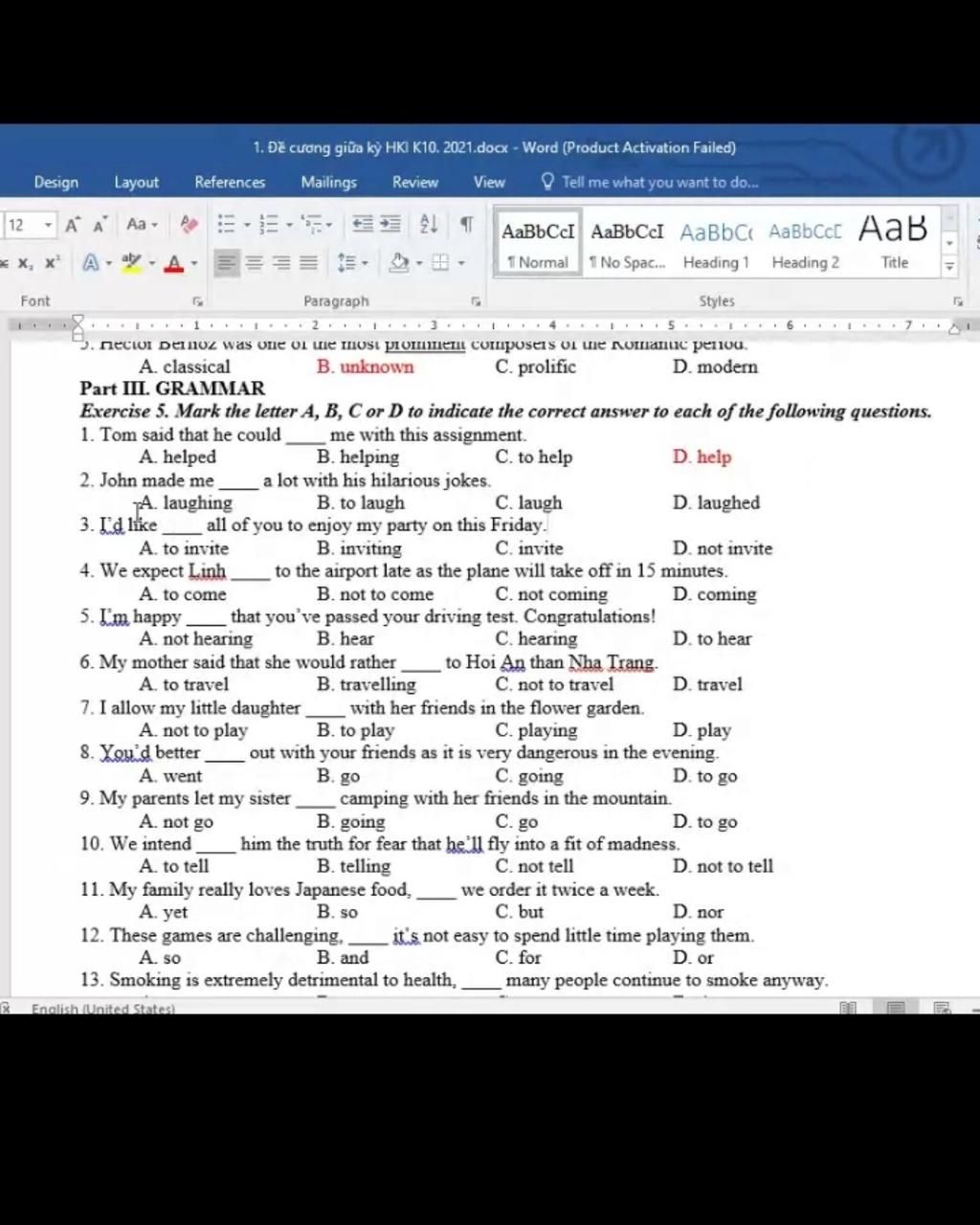The width and height of the screenshot is (980, 1225).
Task: Open the References tab
Action: click(x=230, y=182)
